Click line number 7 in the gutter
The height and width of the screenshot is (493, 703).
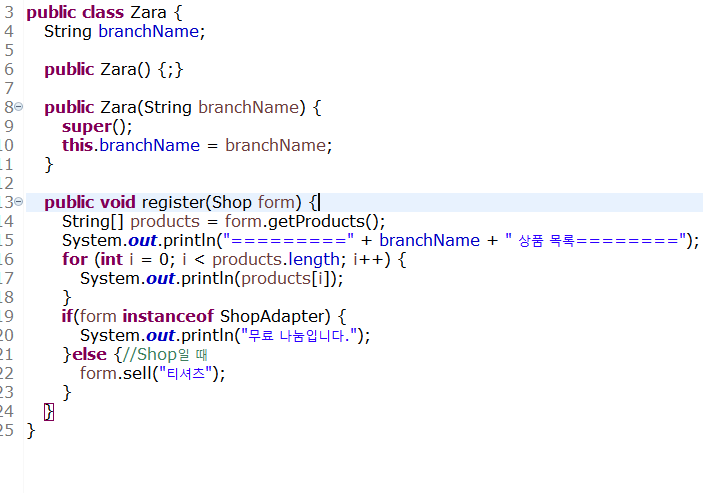(x=9, y=89)
